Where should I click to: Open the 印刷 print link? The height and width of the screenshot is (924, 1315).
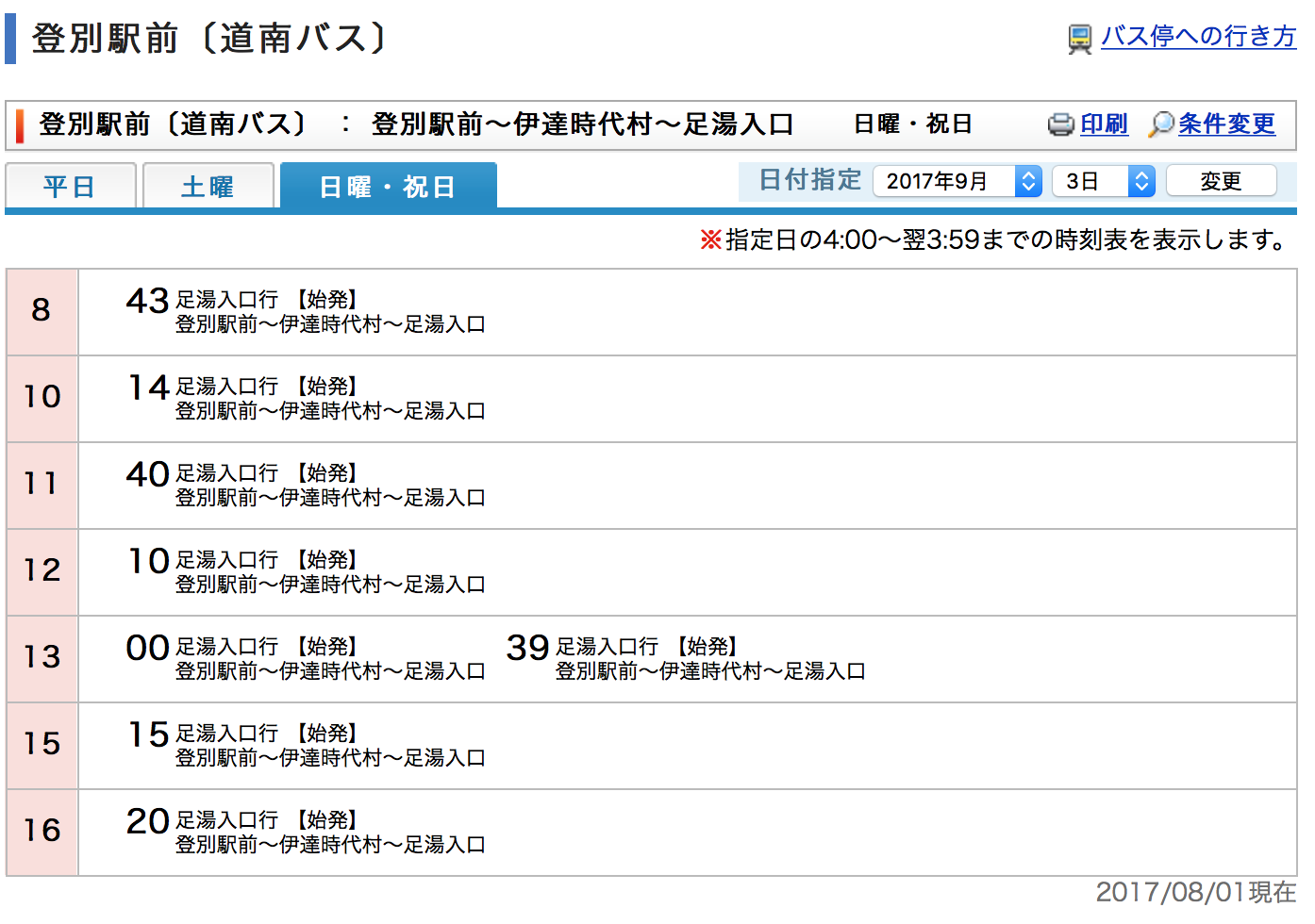click(1104, 124)
